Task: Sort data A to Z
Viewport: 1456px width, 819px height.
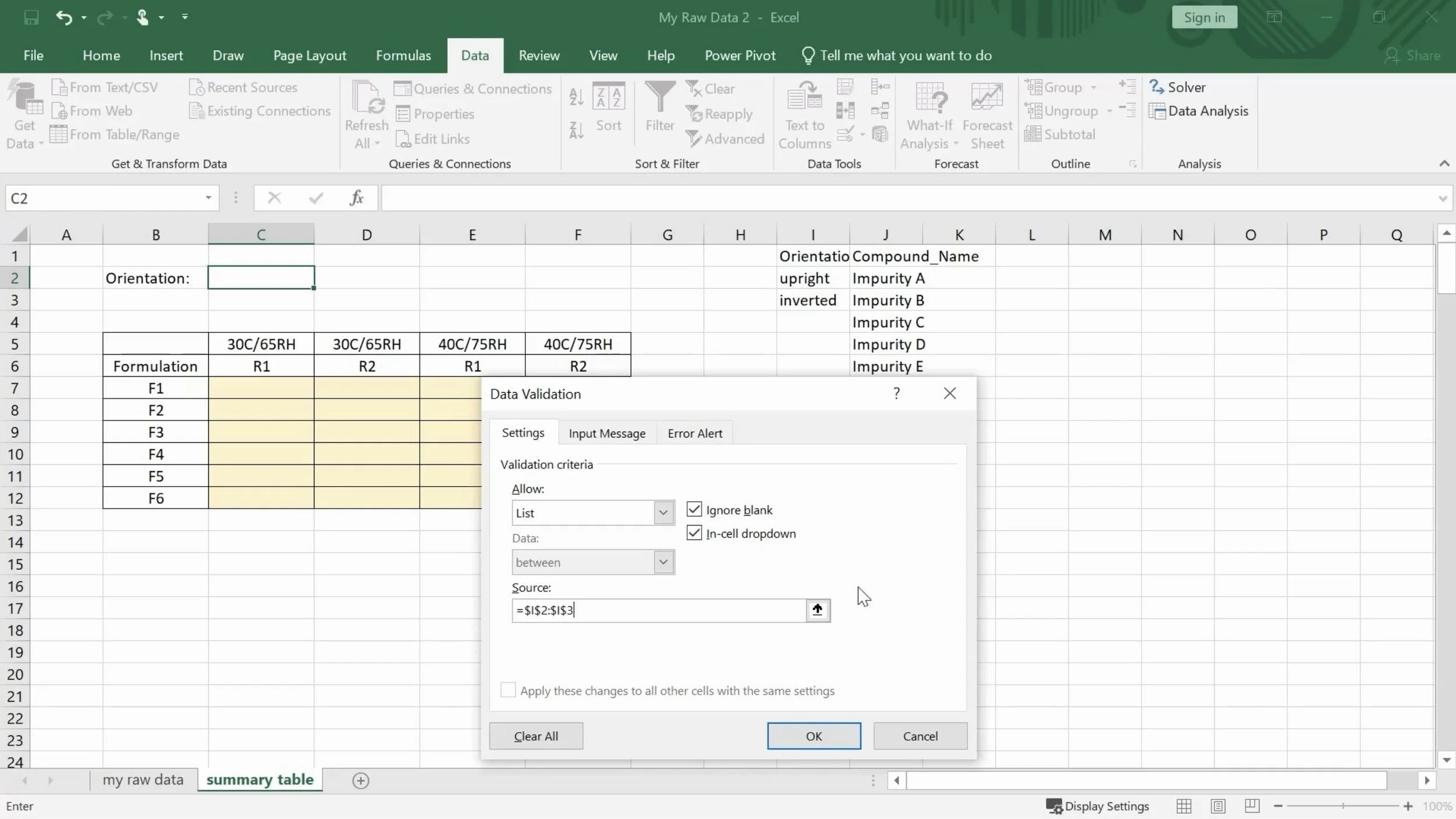Action: (575, 98)
